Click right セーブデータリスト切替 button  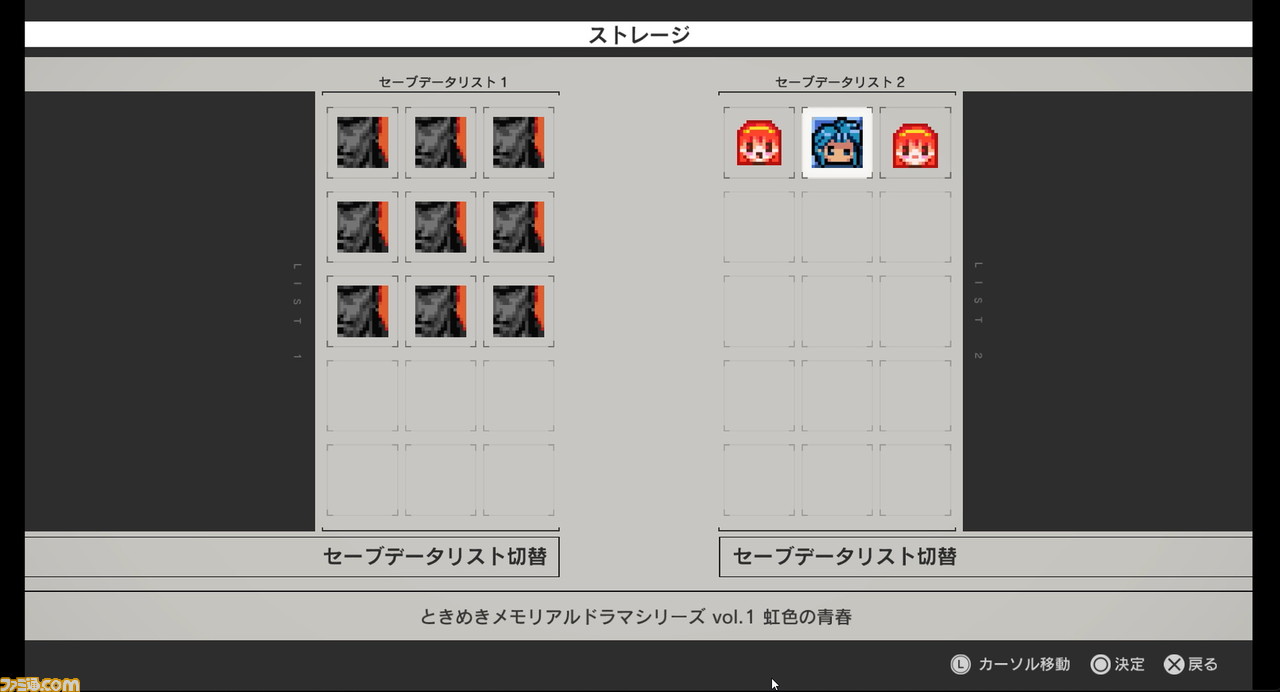click(985, 557)
